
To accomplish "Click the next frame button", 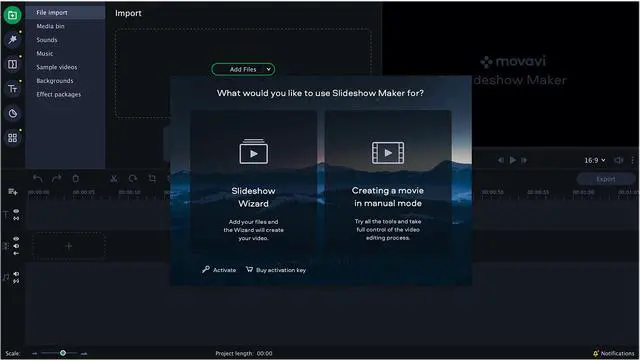I will point(524,160).
